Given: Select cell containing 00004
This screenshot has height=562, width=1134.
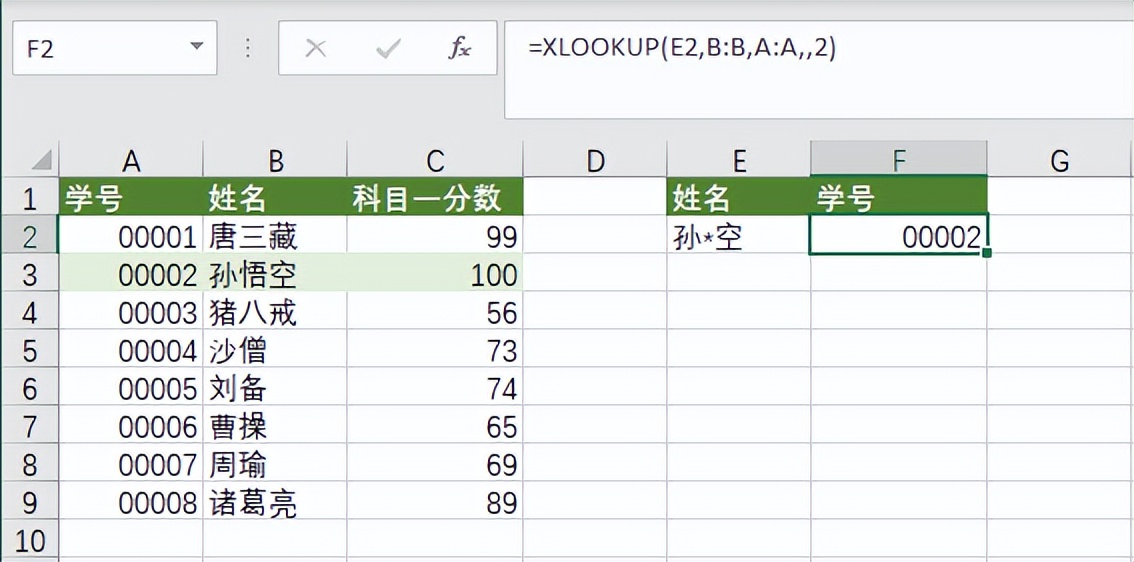Looking at the screenshot, I should (131, 349).
